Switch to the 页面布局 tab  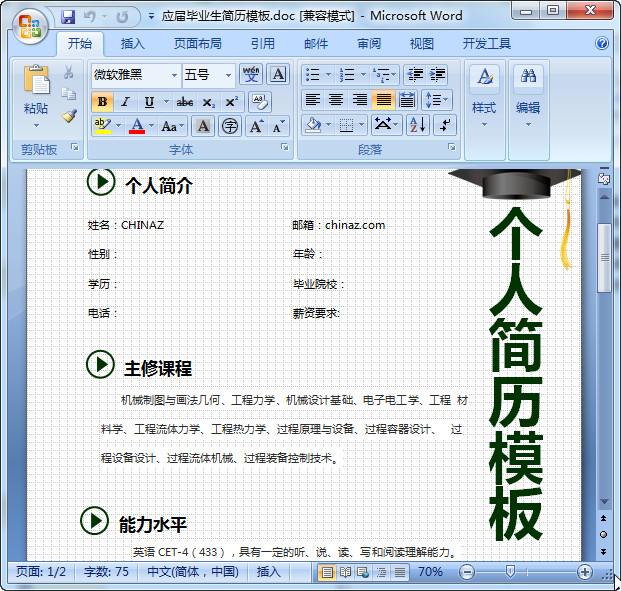coord(198,44)
